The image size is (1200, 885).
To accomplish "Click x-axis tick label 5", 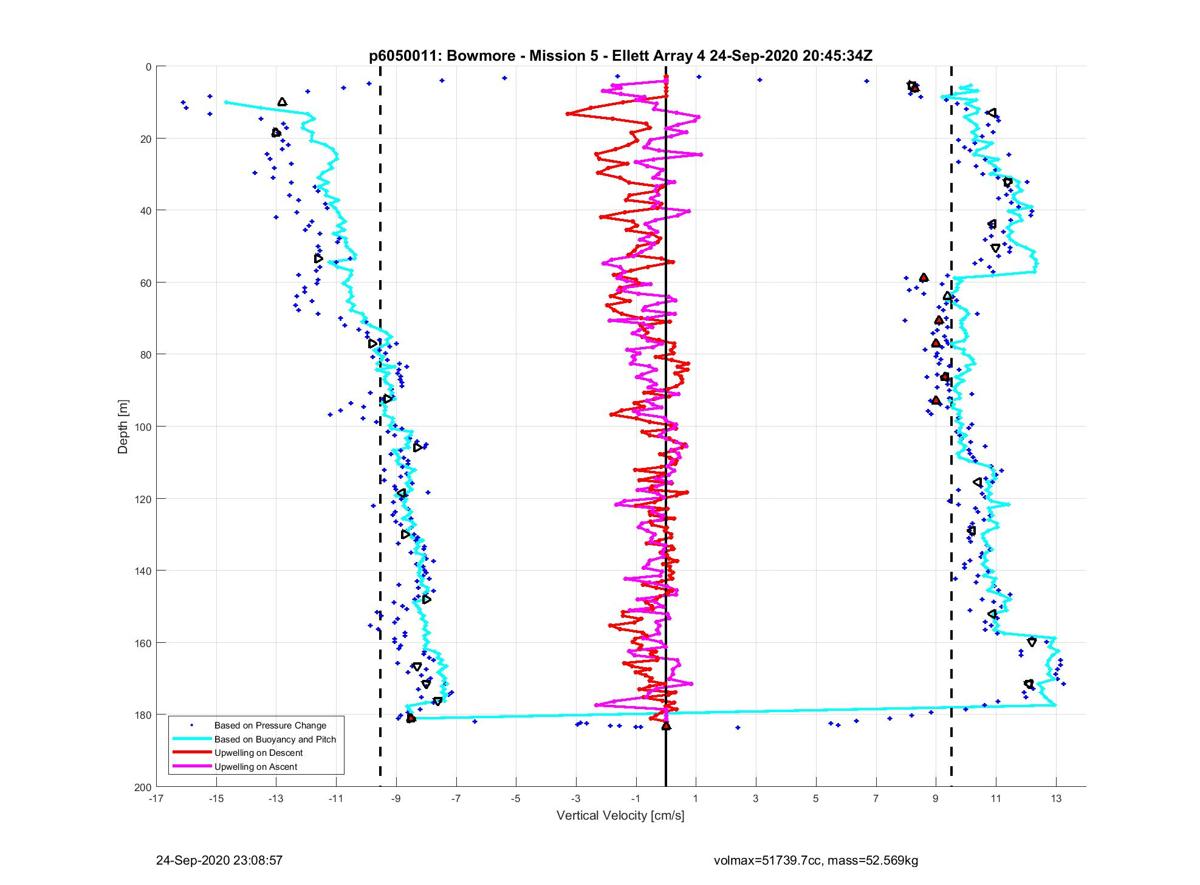I will (816, 799).
